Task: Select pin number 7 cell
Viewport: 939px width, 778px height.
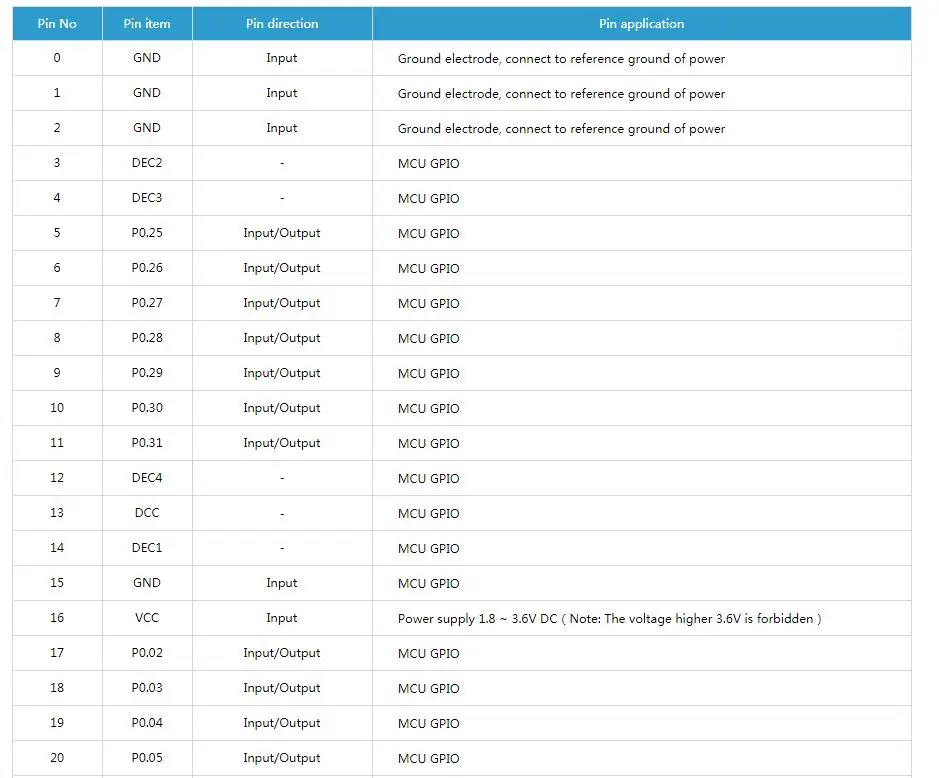Action: pyautogui.click(x=57, y=303)
